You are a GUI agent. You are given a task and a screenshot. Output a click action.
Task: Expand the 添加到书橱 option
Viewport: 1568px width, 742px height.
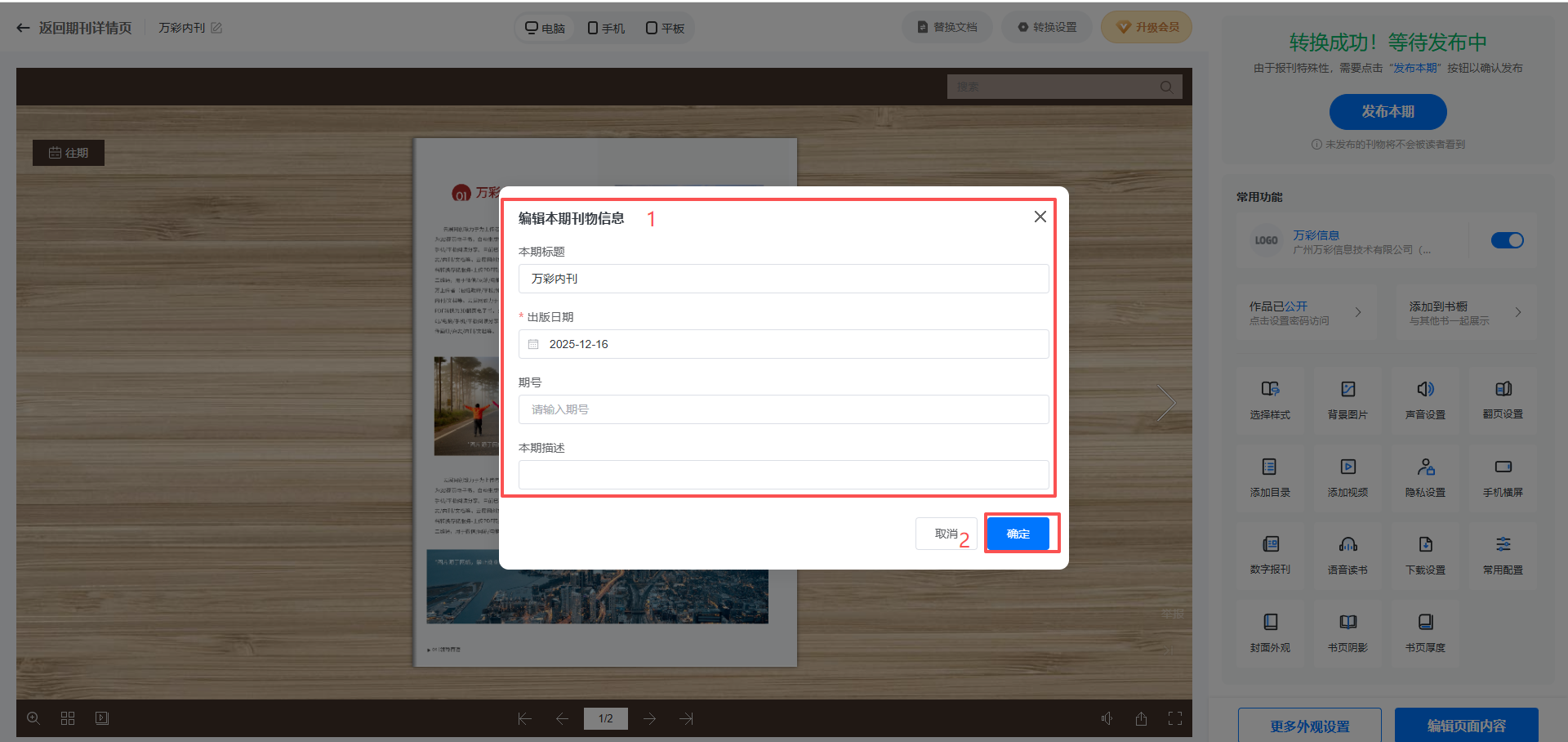click(1465, 312)
